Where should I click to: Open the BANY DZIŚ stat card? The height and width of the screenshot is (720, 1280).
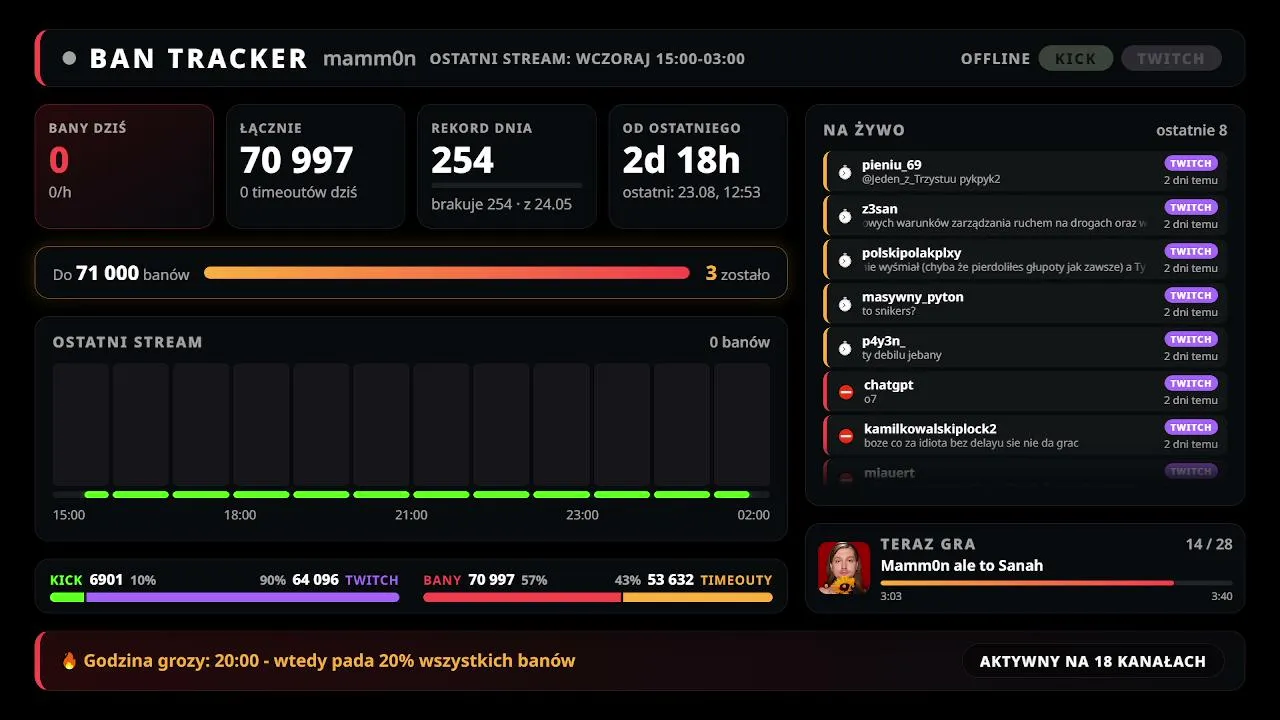(x=124, y=166)
